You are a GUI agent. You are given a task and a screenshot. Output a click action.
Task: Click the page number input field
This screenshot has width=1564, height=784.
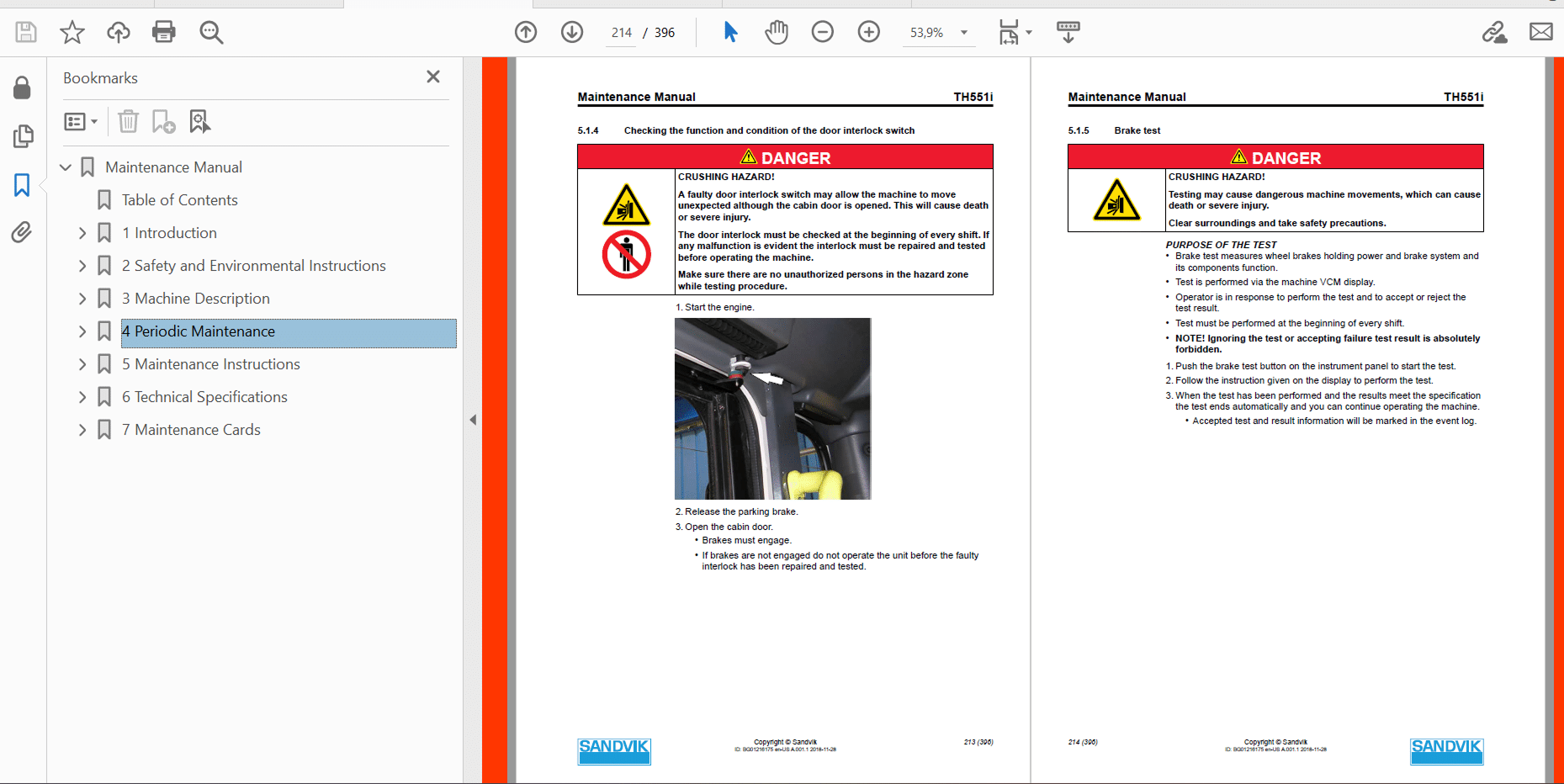[x=622, y=33]
